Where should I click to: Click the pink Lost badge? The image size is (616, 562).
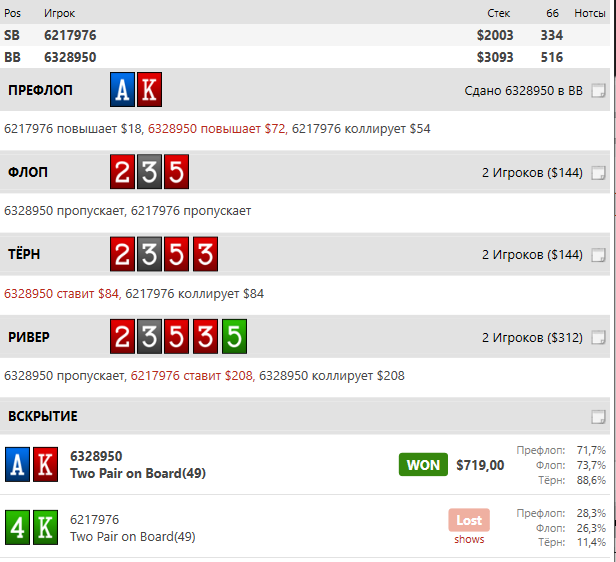coord(469,520)
